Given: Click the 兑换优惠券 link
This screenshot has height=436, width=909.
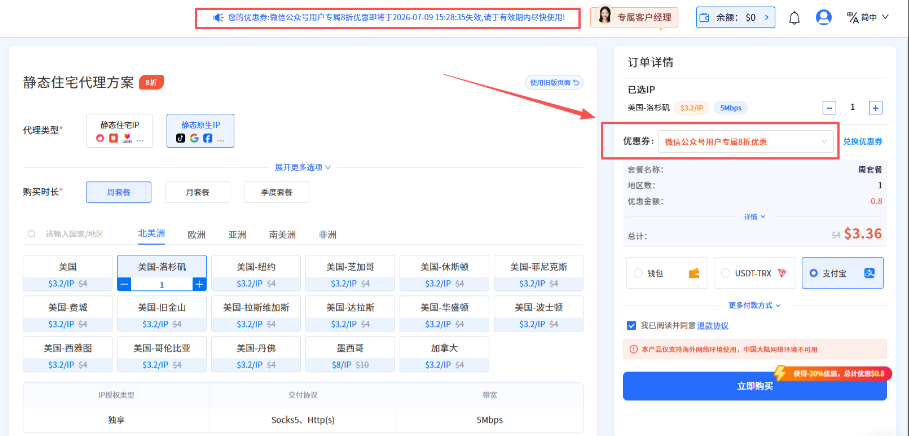Looking at the screenshot, I should [863, 141].
